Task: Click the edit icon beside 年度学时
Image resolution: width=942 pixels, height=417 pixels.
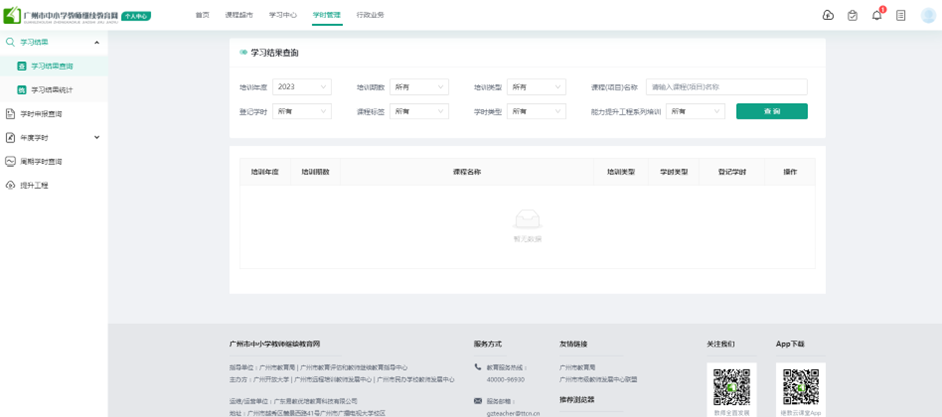Action: click(x=10, y=138)
